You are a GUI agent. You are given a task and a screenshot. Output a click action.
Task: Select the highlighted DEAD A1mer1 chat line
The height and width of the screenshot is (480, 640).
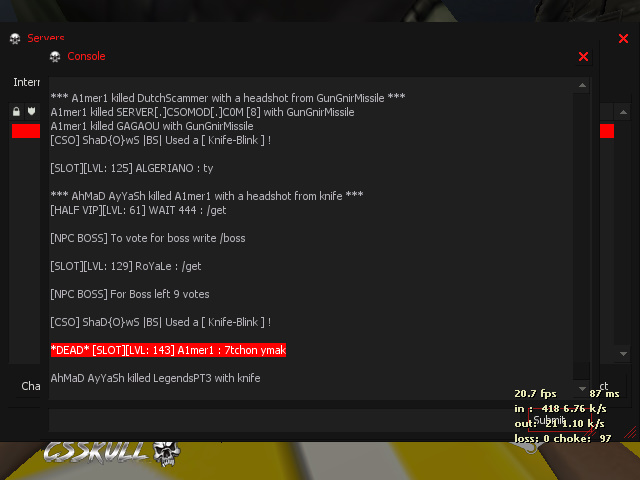(x=168, y=350)
